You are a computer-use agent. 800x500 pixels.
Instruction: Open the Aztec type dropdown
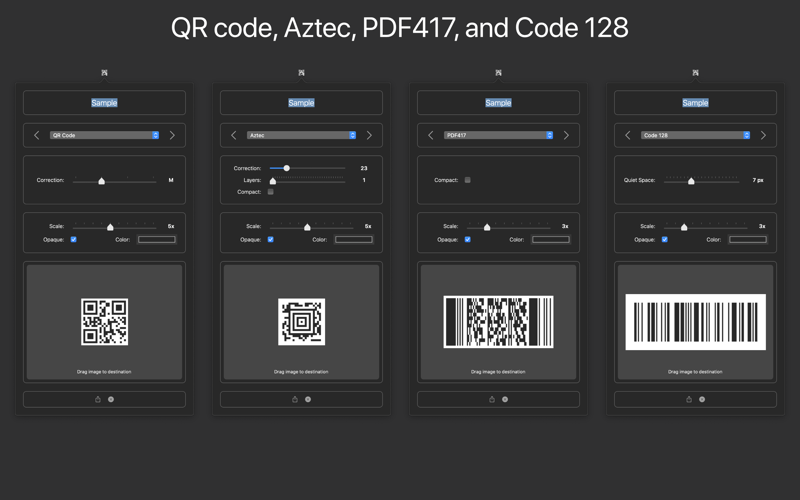tap(301, 135)
